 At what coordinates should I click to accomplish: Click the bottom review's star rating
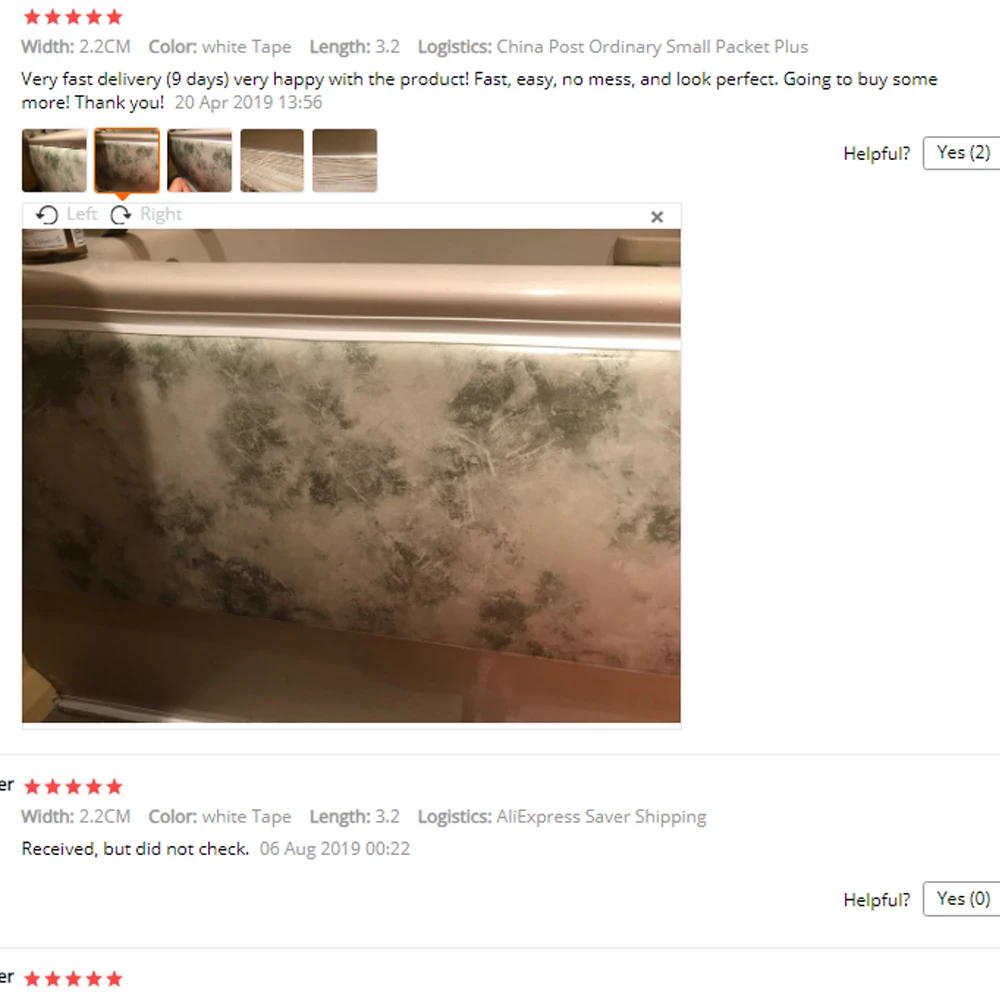[x=73, y=978]
